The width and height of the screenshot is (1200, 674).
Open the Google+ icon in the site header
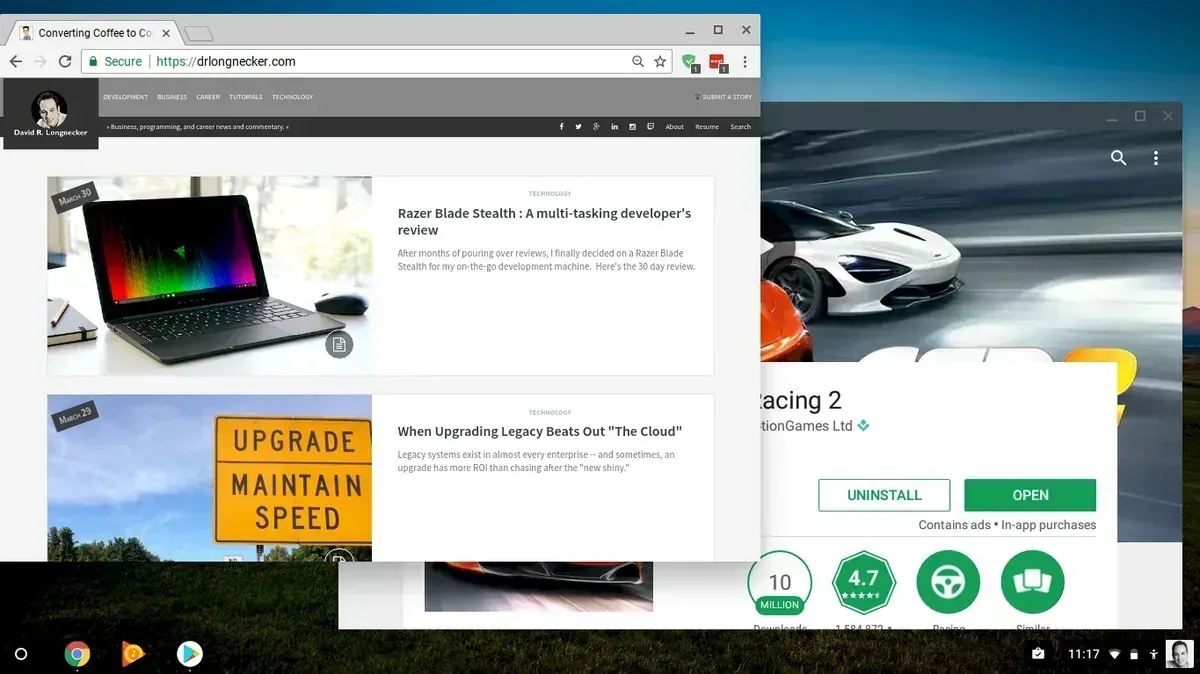point(596,127)
